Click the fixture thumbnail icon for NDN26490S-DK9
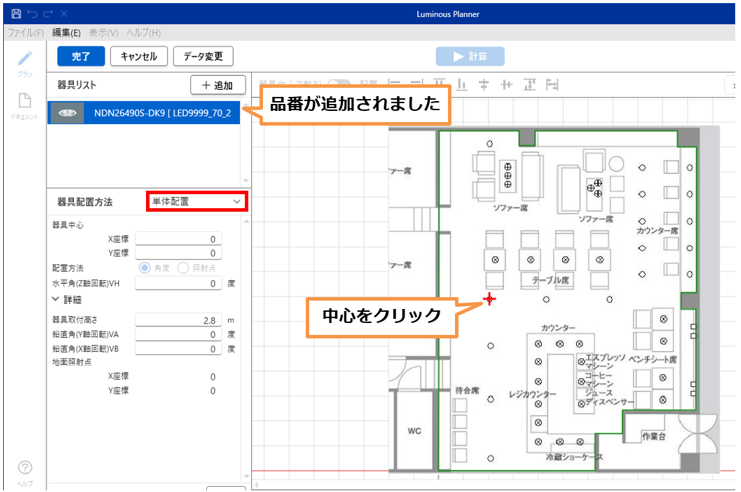The width and height of the screenshot is (741, 492). 67,113
